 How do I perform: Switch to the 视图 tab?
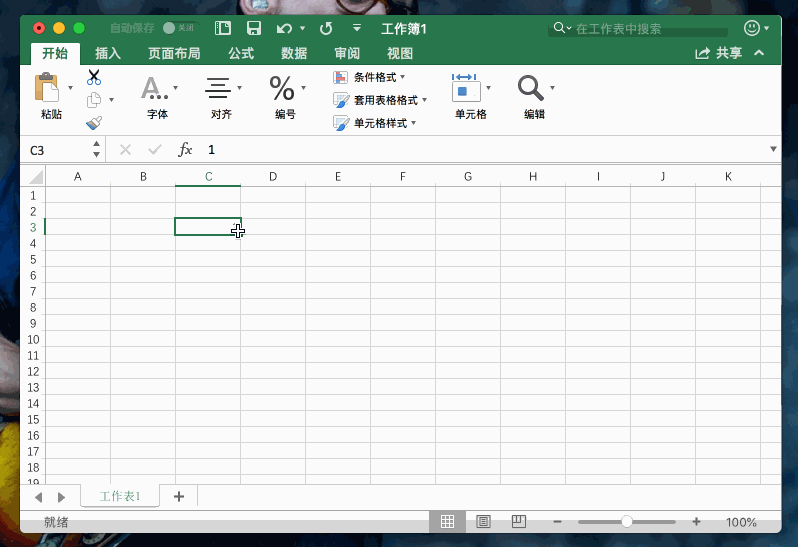click(400, 53)
